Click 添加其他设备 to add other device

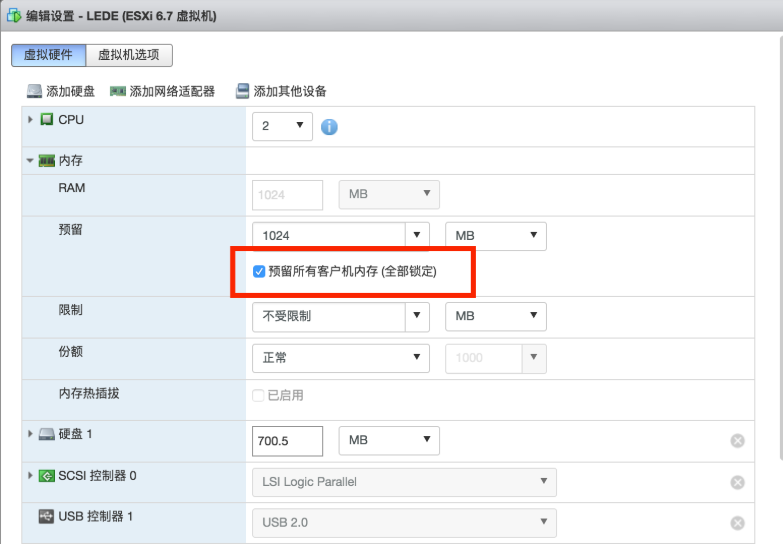click(281, 91)
